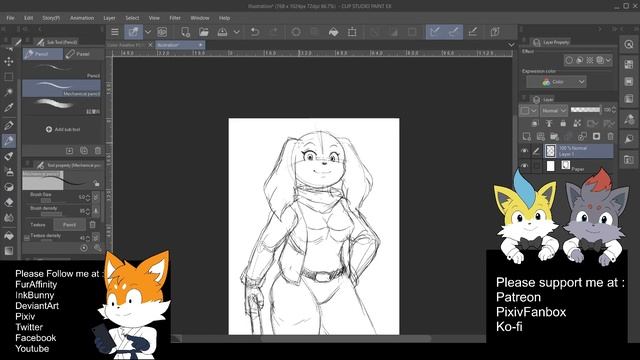Select the Pencil tool in toolbox
Screen dimensions: 640x360
pyautogui.click(x=9, y=141)
